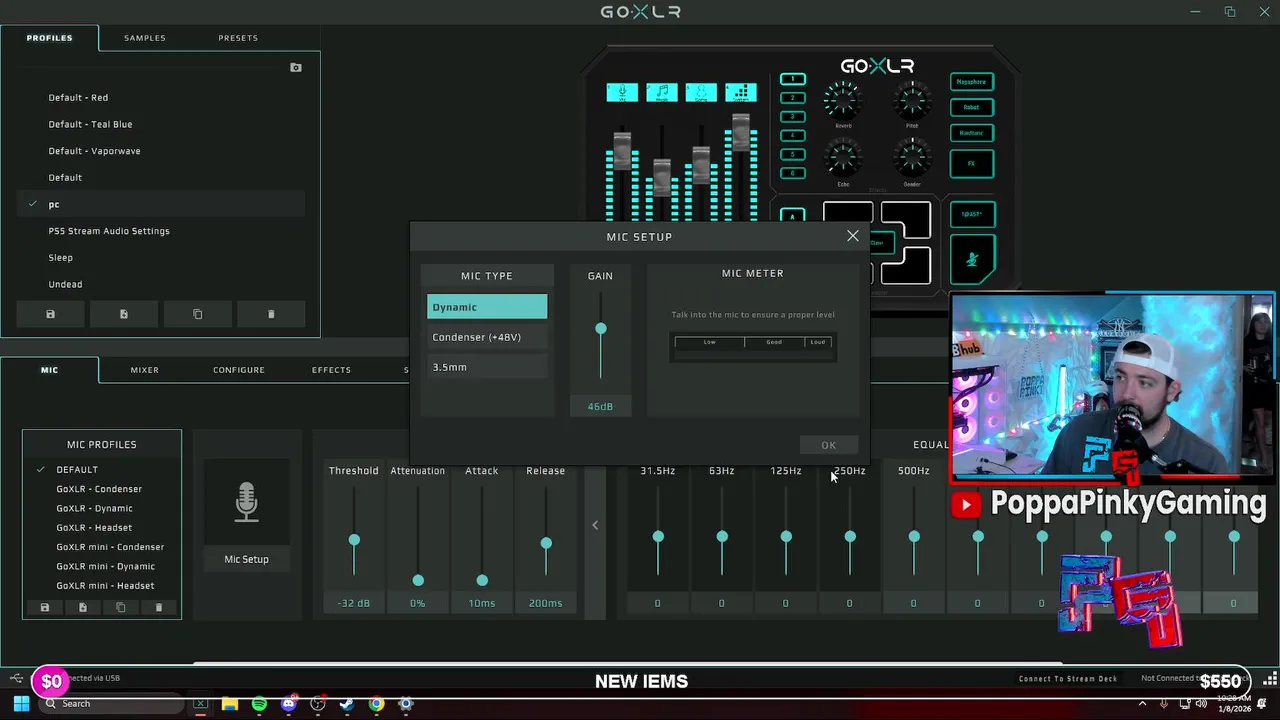
Task: Select effects preset 6 on the GoXLR
Action: (793, 173)
